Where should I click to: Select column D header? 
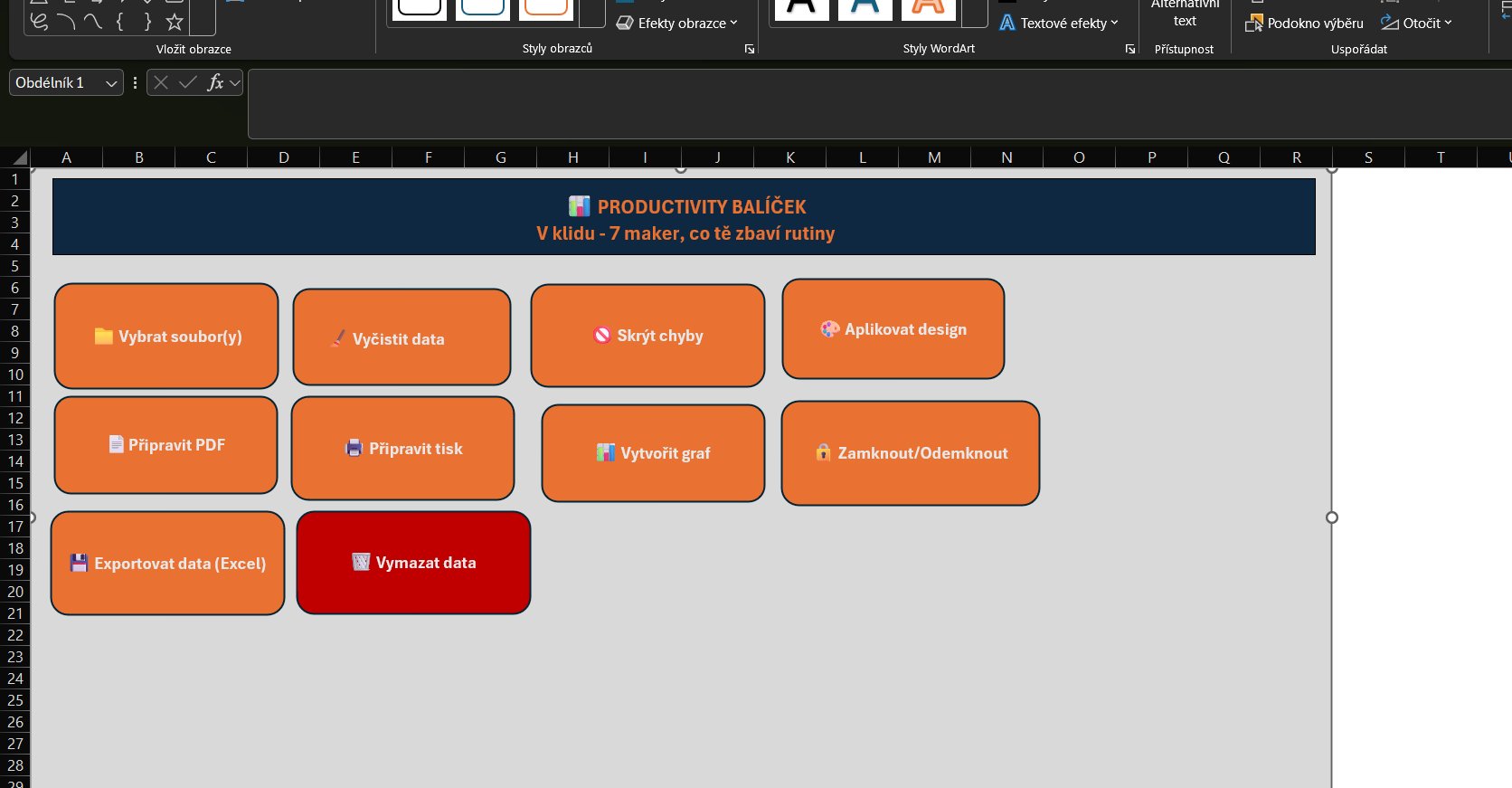(283, 157)
